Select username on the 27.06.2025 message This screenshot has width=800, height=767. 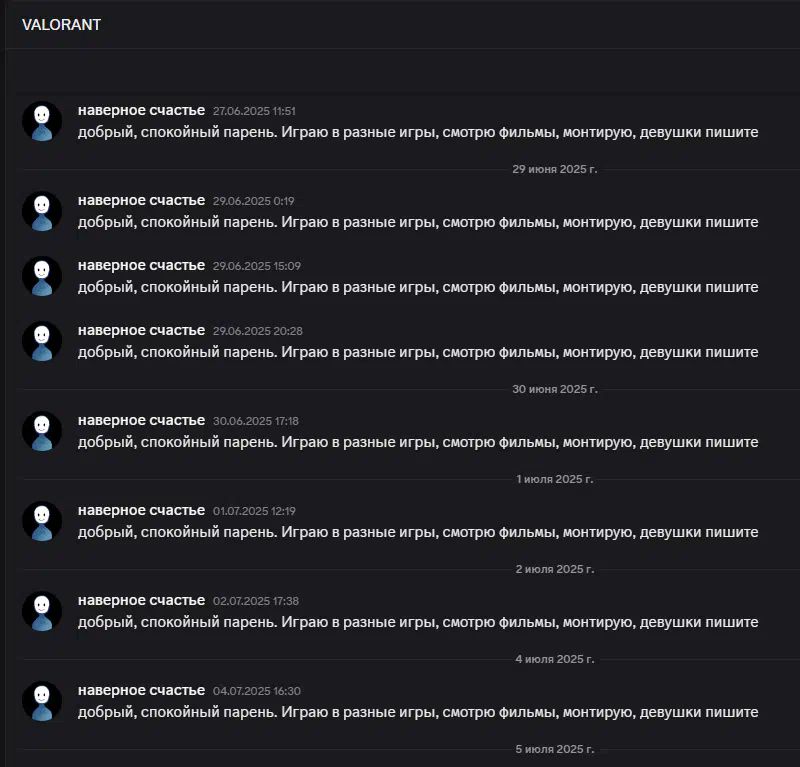point(141,110)
